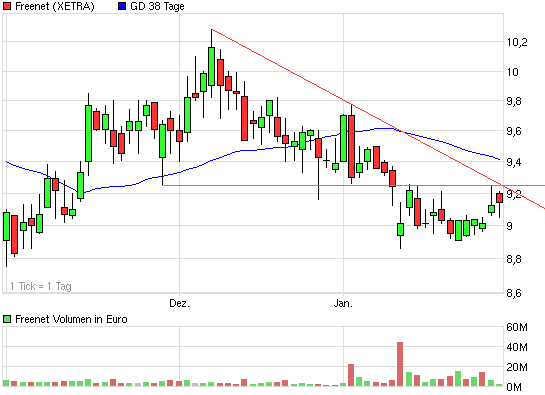Click the 10 price axis label
Image resolution: width=545 pixels, height=395 pixels.
(x=512, y=72)
